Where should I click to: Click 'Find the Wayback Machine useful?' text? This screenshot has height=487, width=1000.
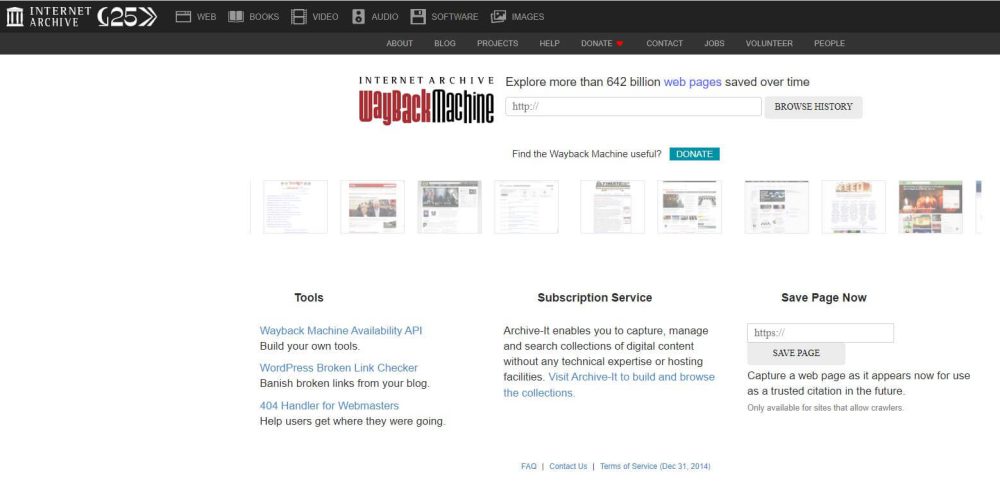point(587,154)
